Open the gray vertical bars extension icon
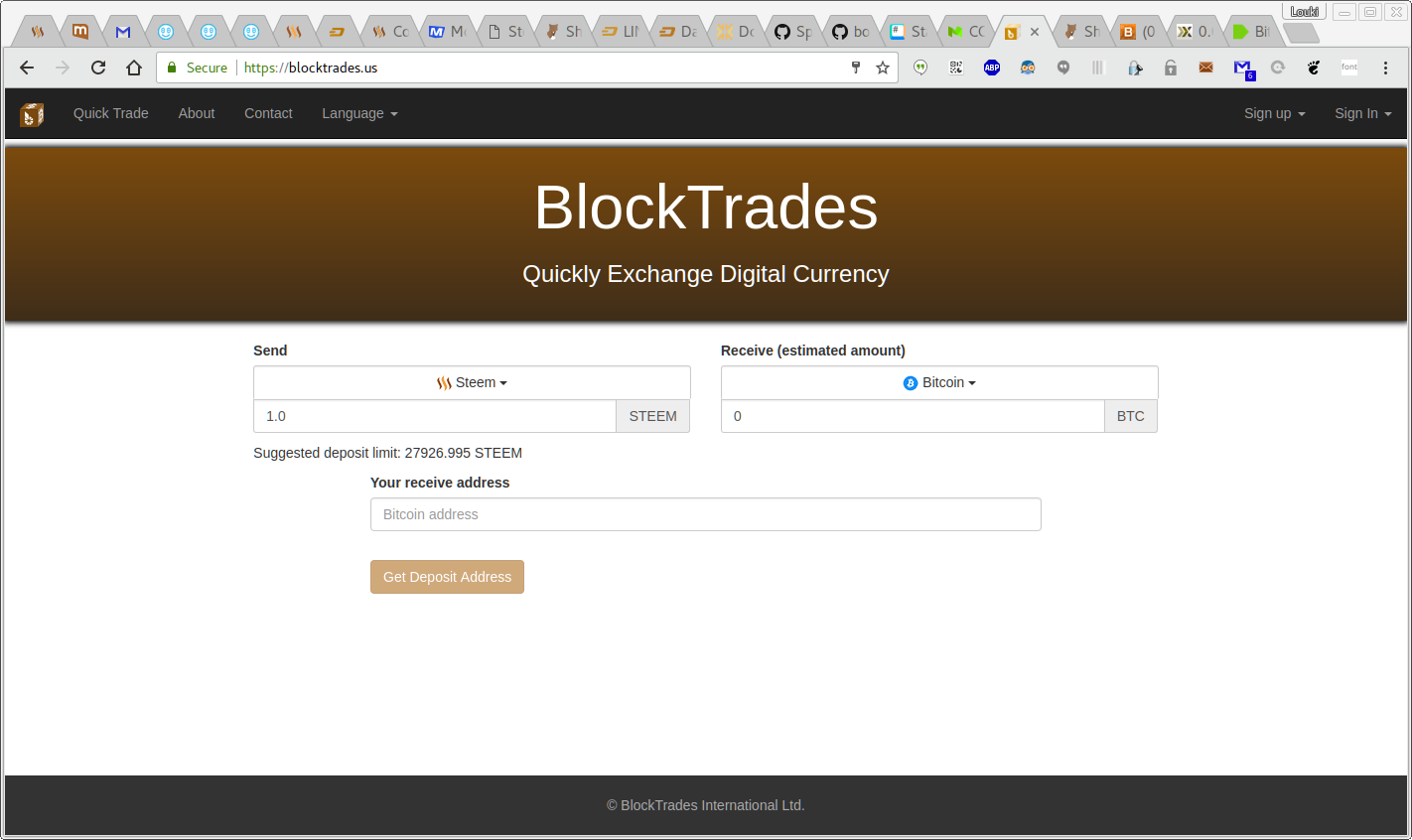Image resolution: width=1412 pixels, height=840 pixels. click(1097, 68)
